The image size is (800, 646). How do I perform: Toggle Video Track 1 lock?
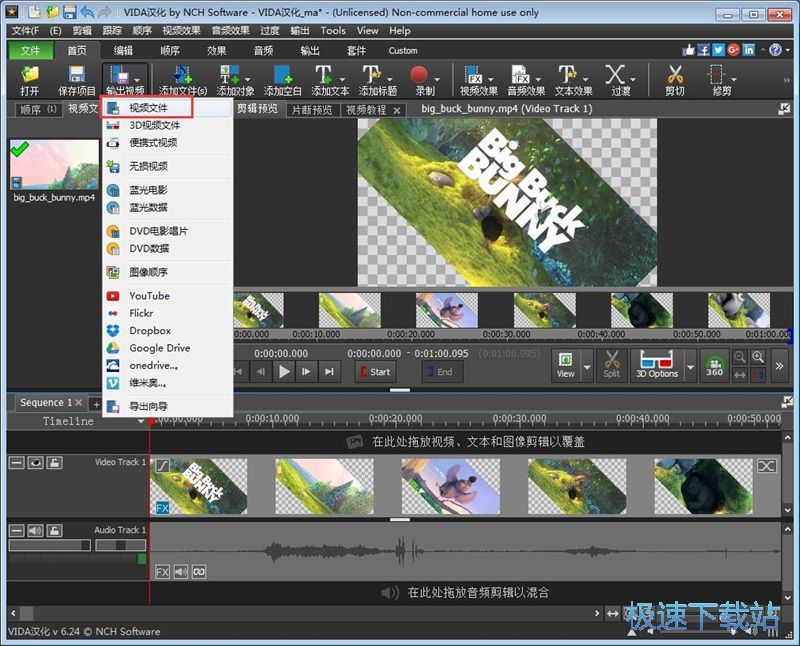(x=54, y=462)
